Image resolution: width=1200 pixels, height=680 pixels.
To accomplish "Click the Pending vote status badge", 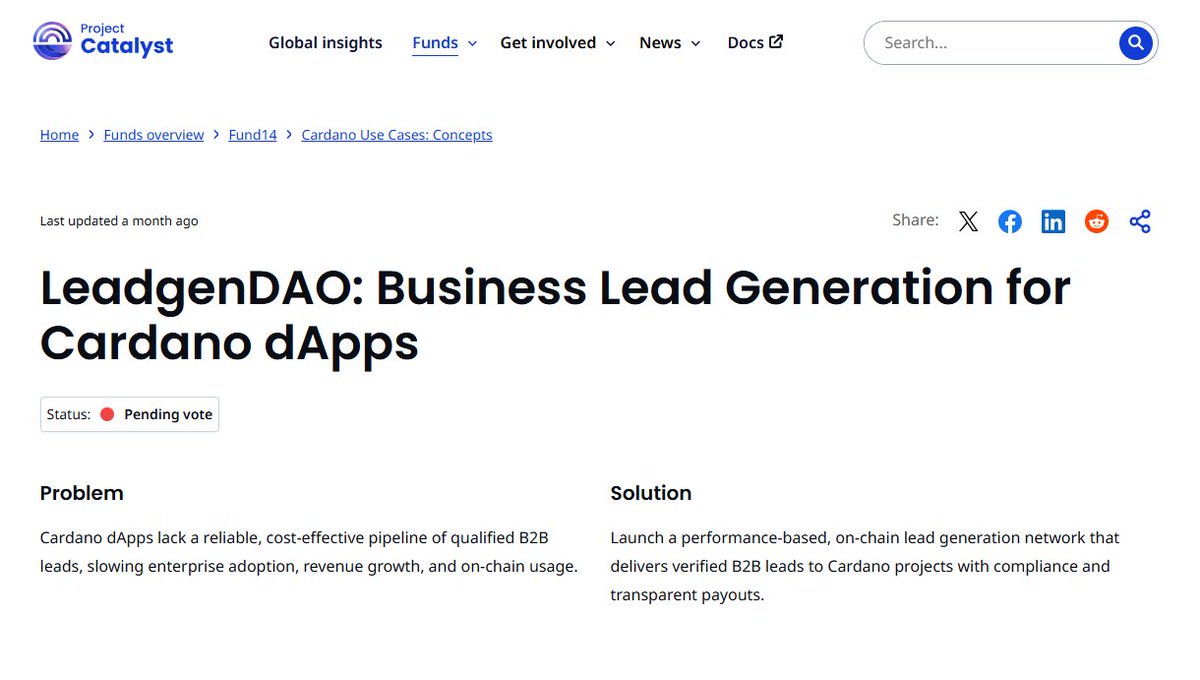I will click(x=129, y=414).
